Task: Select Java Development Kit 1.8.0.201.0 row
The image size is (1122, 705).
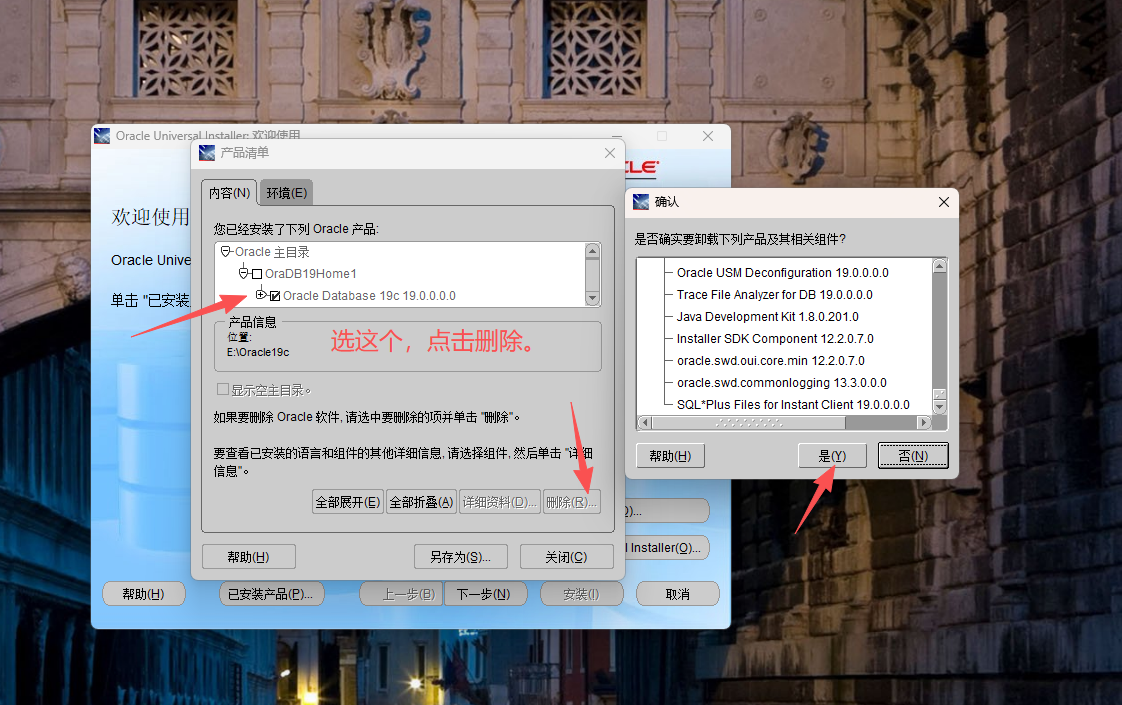Action: tap(768, 316)
